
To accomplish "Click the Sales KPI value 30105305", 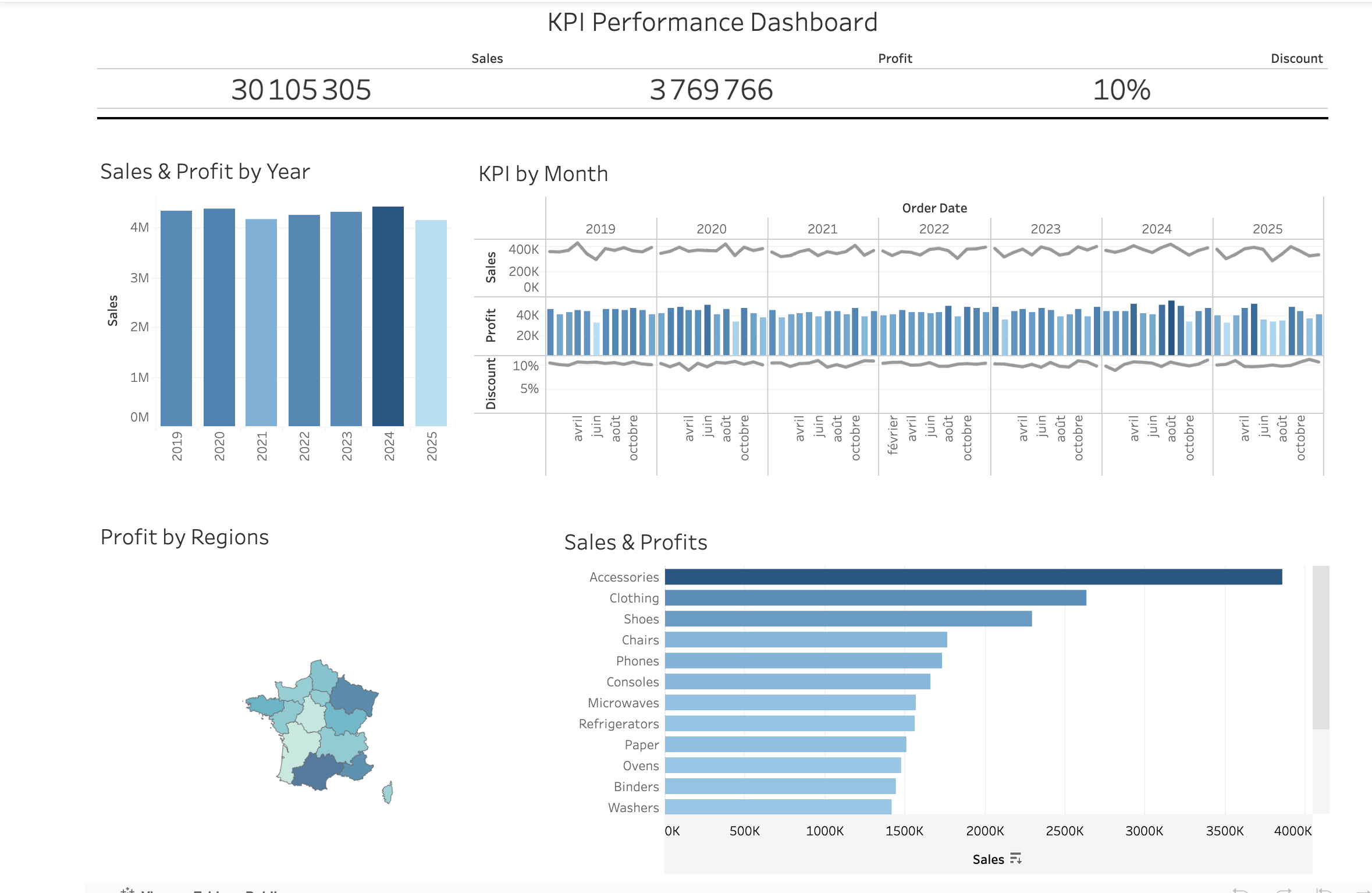I will point(301,90).
